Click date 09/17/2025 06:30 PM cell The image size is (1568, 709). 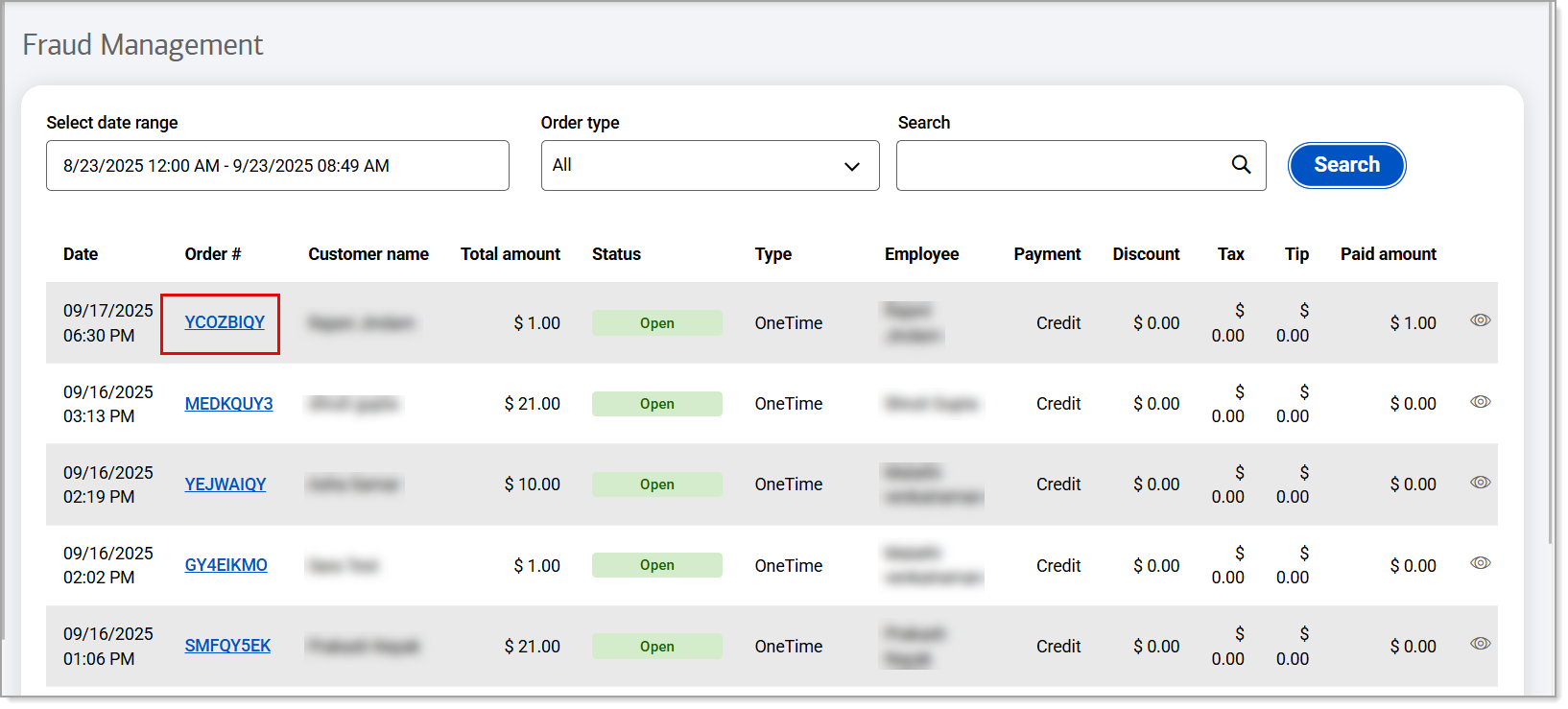tap(108, 323)
